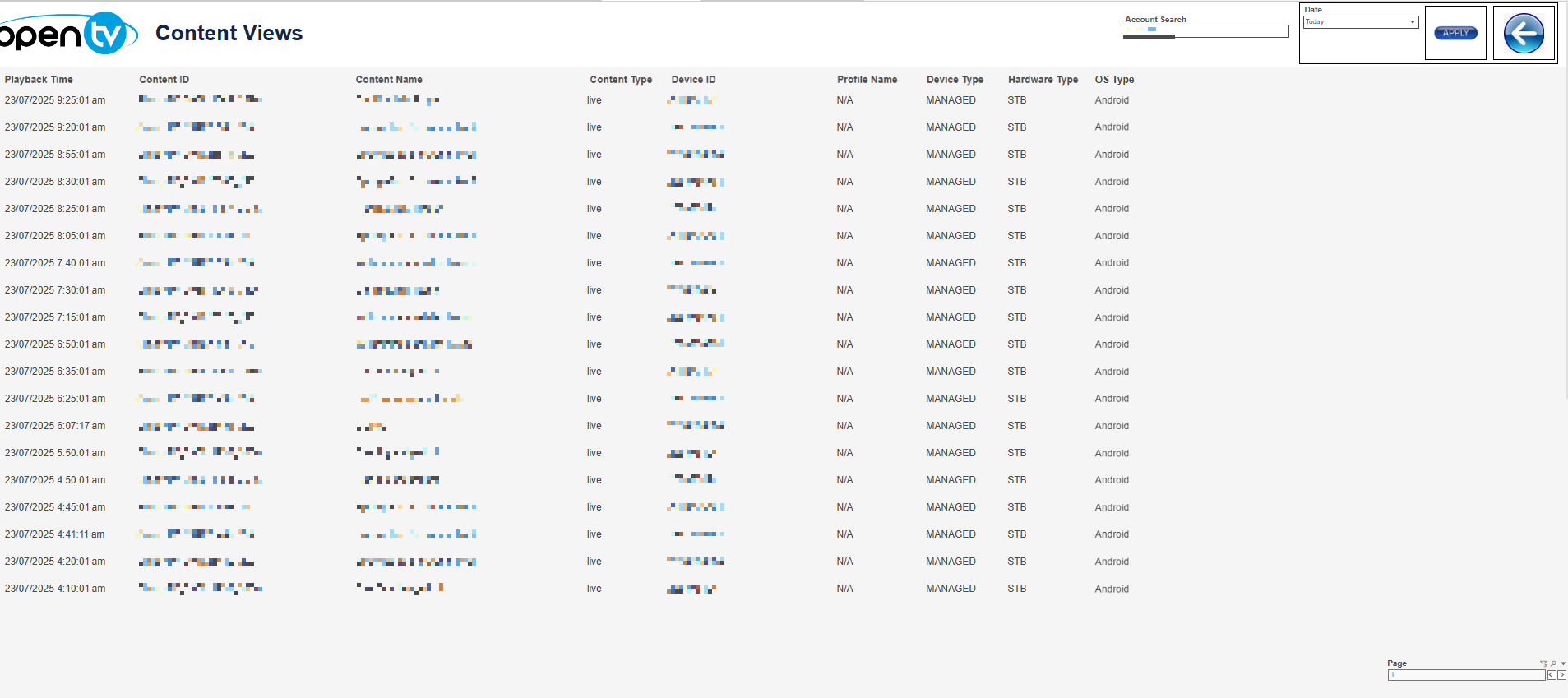Click the blue back arrow icon
Image resolution: width=1568 pixels, height=698 pixels.
pyautogui.click(x=1524, y=34)
